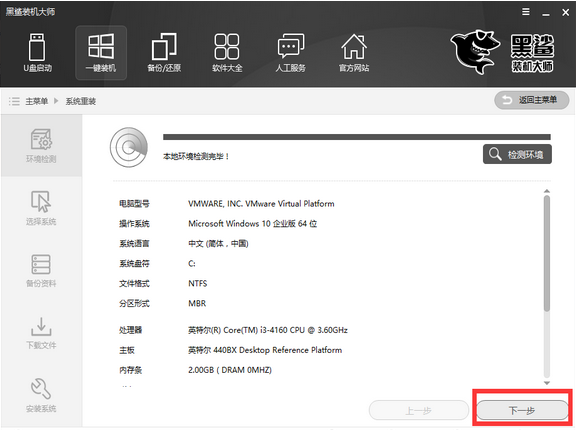Screen dimensions: 576x430
Task: Click 系统重装 in the breadcrumb
Action: [x=81, y=101]
